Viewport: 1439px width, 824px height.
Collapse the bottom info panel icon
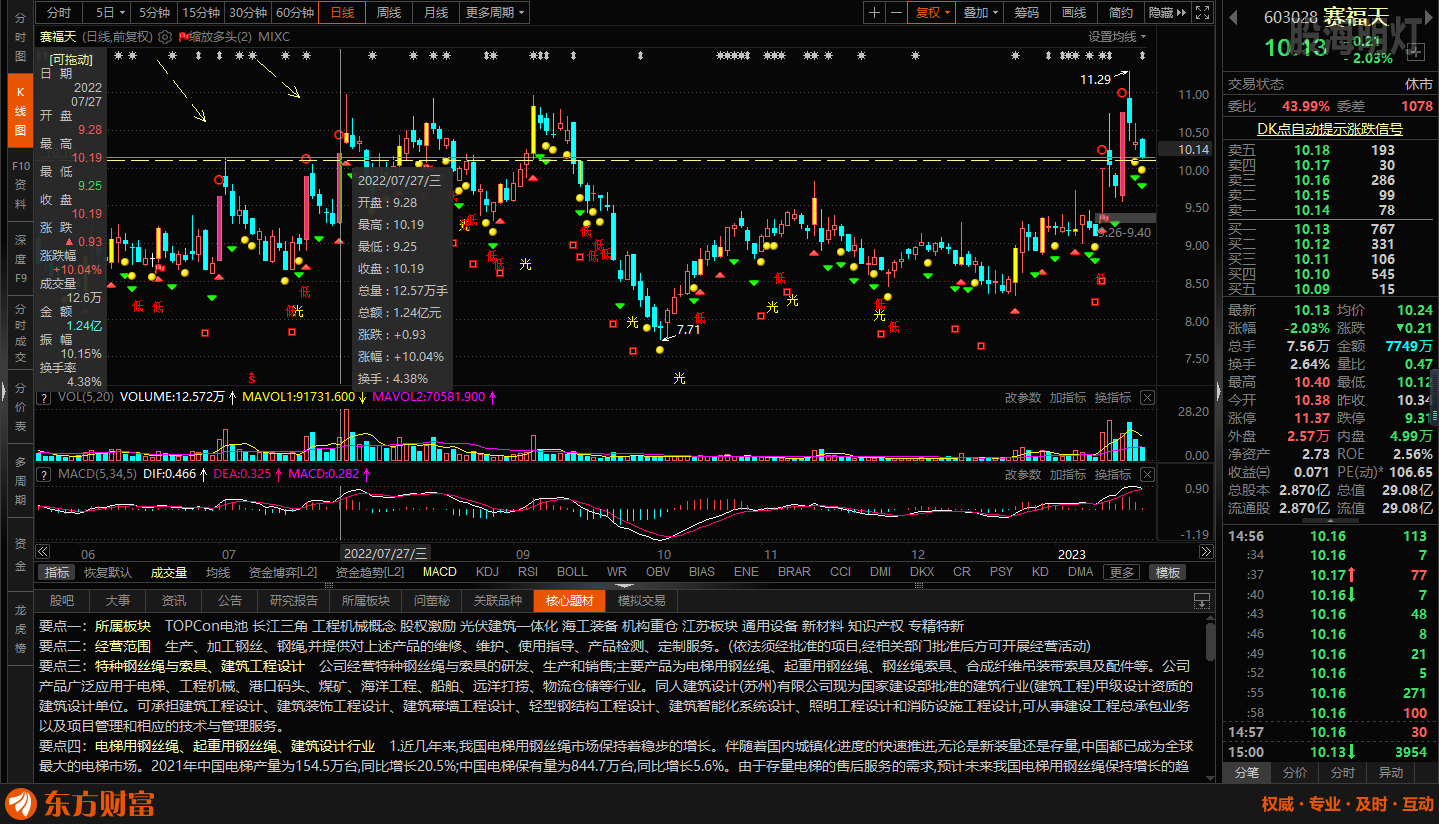[x=1202, y=601]
